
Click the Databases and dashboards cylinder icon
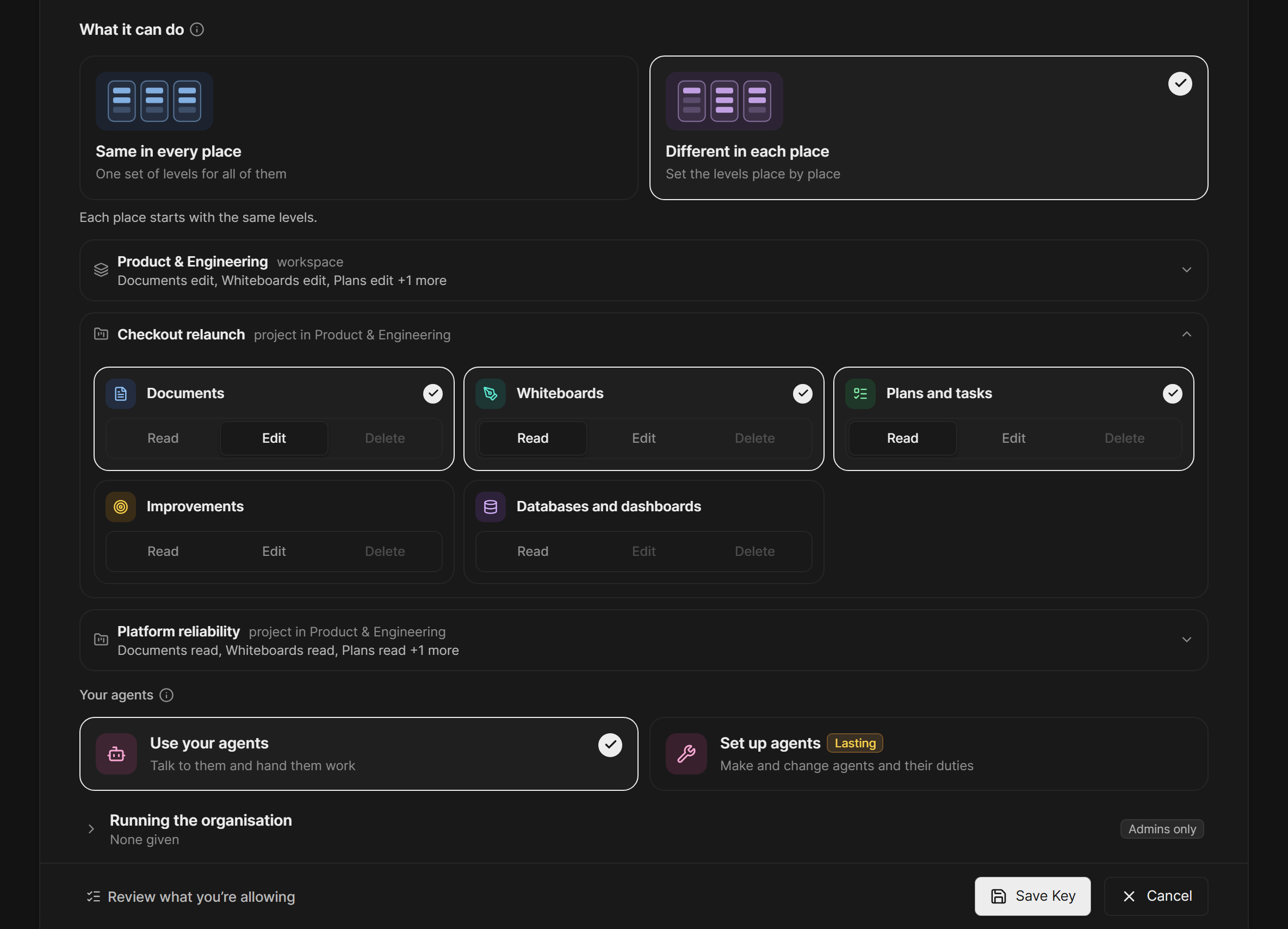[491, 506]
